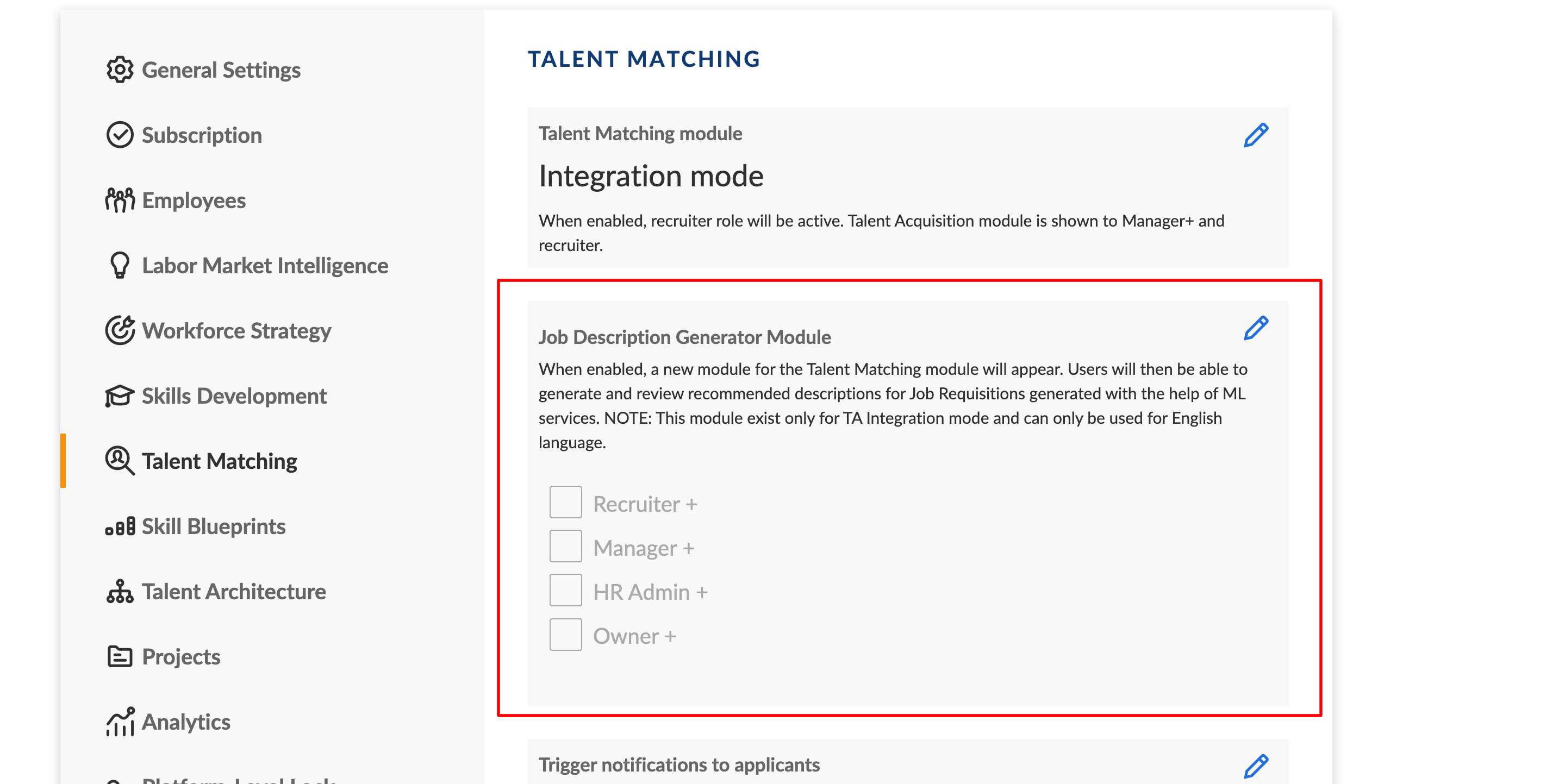The width and height of the screenshot is (1565, 784).
Task: Click the Subscription checkmark icon
Action: coord(120,135)
